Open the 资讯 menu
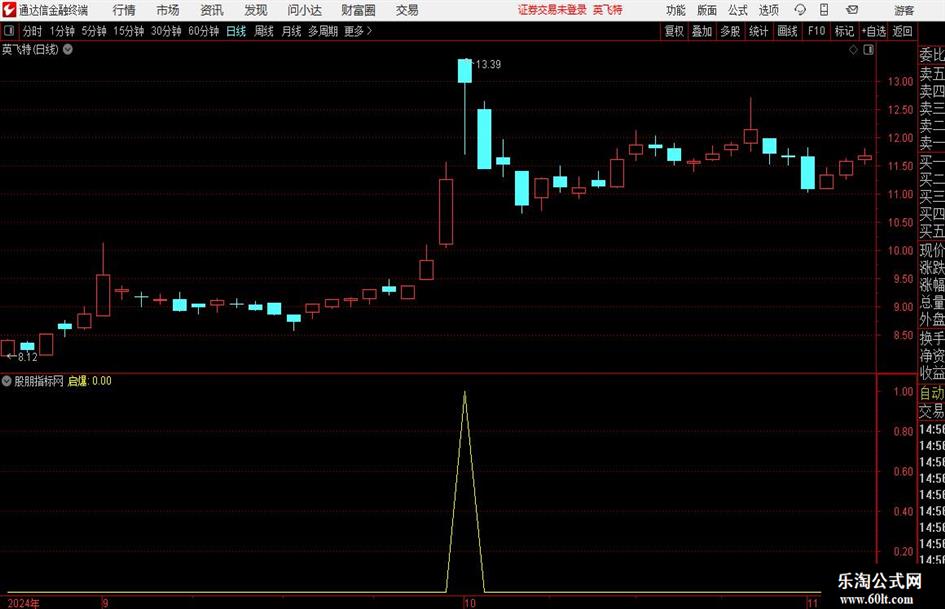This screenshot has height=609, width=945. click(212, 10)
